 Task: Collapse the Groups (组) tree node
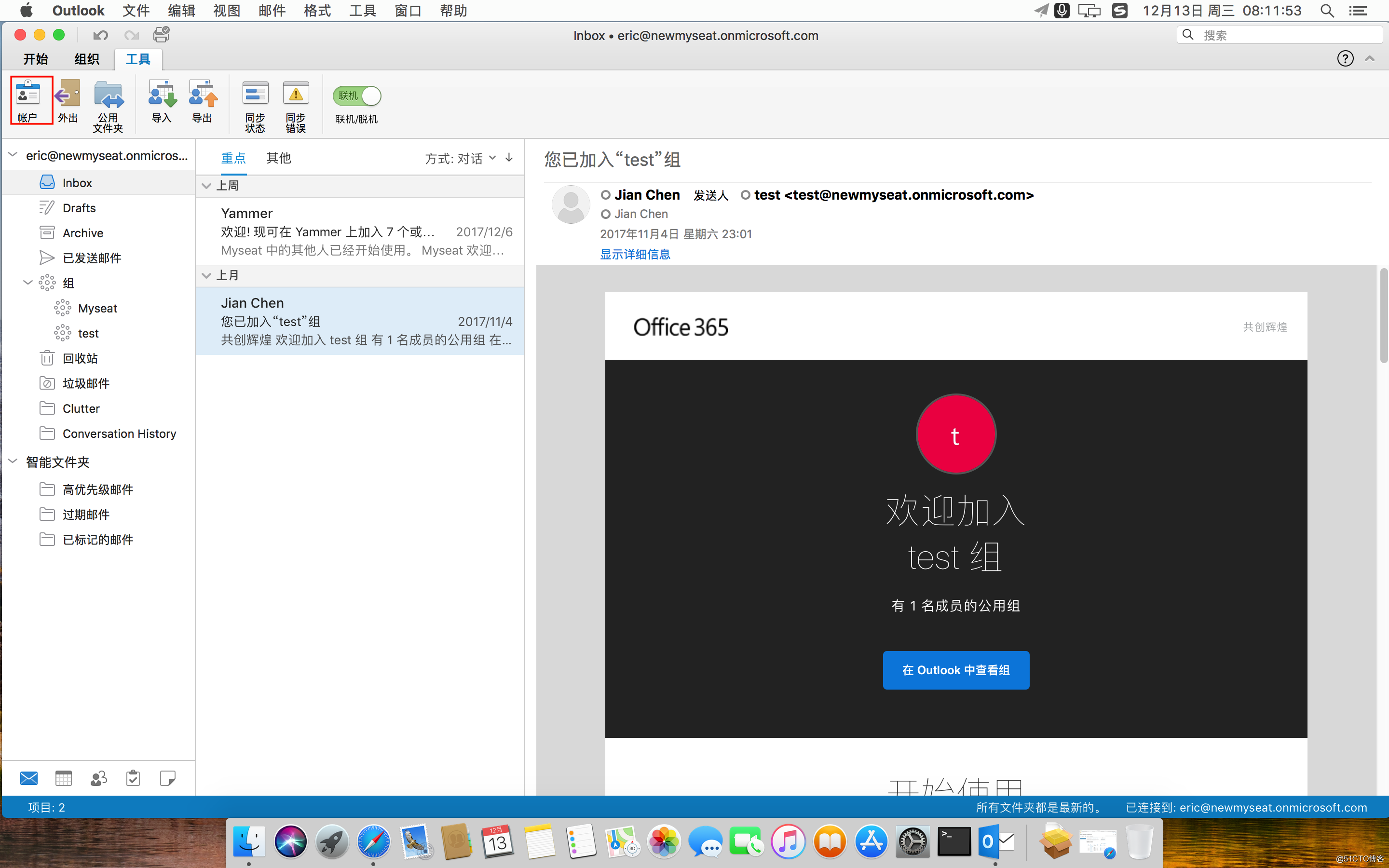pyautogui.click(x=27, y=283)
